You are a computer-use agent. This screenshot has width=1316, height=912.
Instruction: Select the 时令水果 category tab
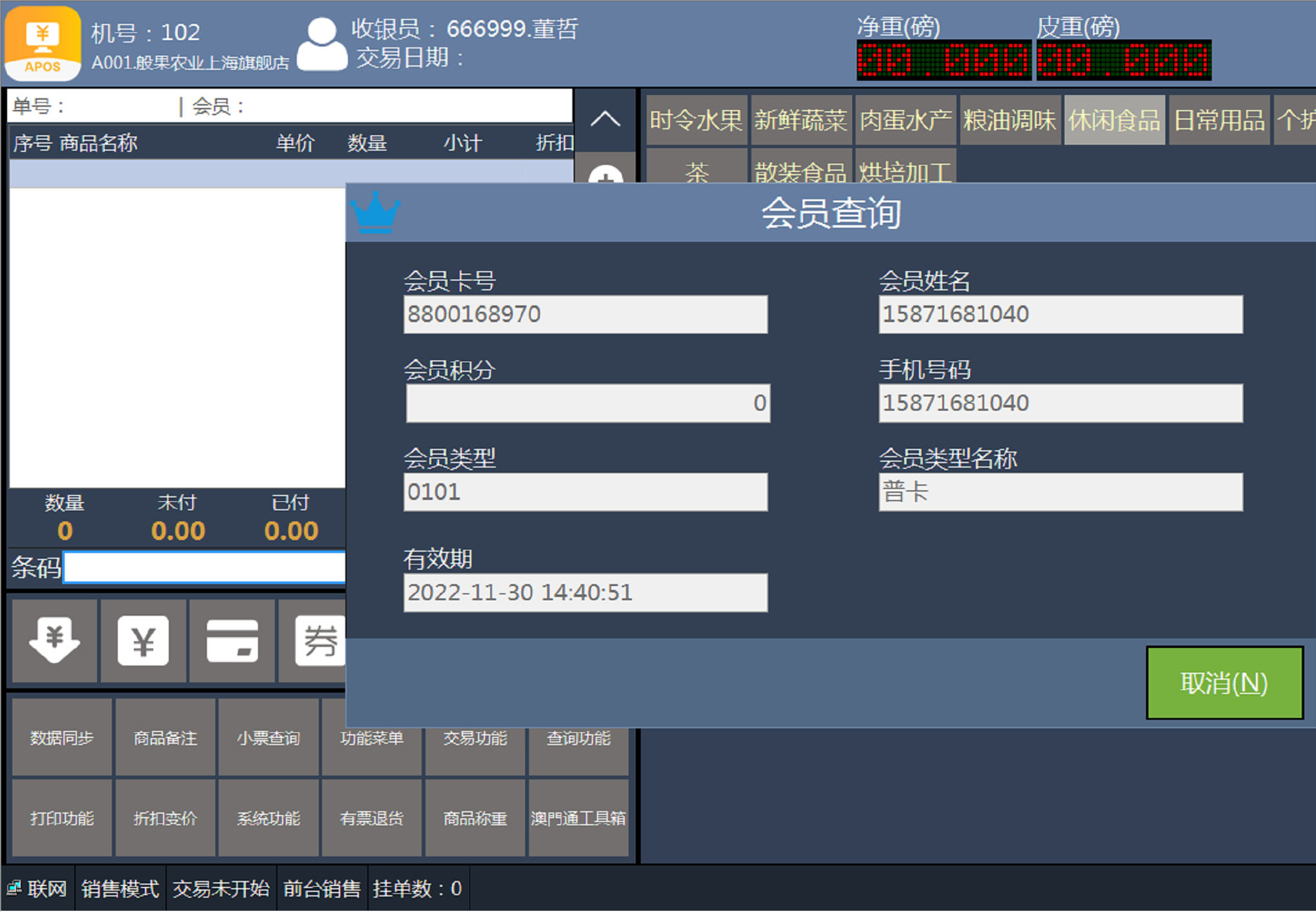696,120
